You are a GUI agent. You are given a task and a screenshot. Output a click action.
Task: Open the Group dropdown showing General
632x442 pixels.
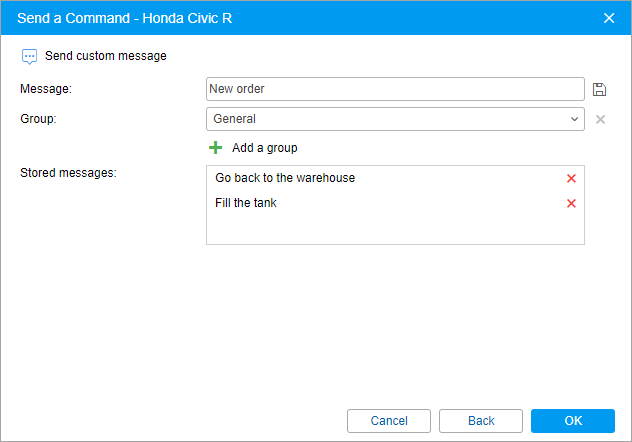click(395, 119)
